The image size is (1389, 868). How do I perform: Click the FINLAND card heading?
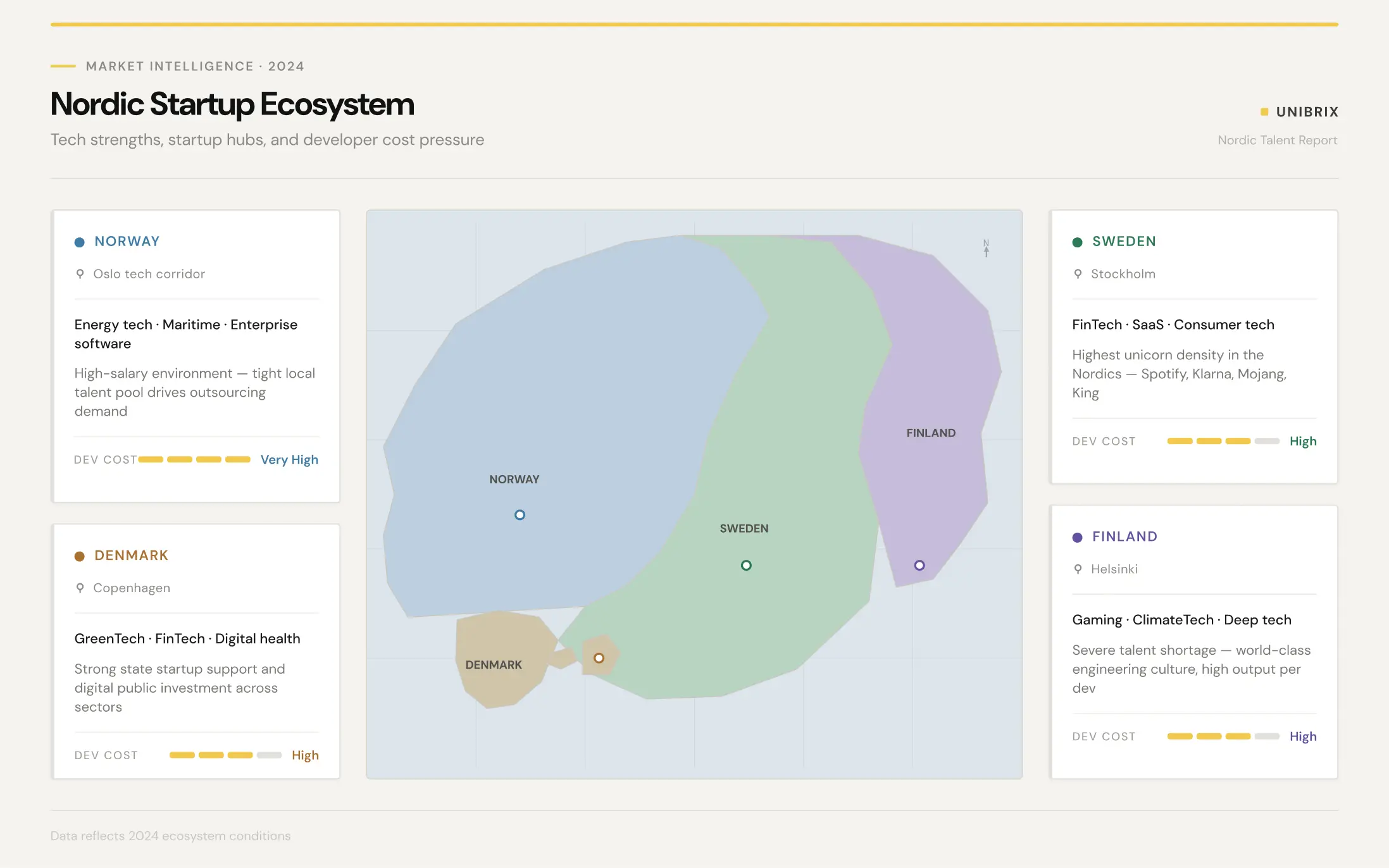(1125, 537)
